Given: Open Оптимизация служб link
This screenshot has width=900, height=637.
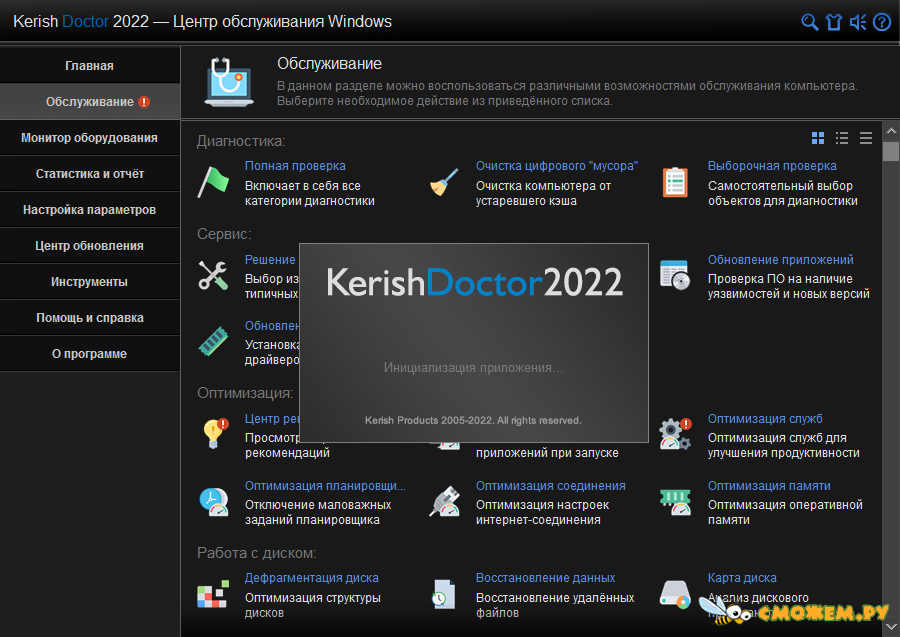Looking at the screenshot, I should 765,419.
